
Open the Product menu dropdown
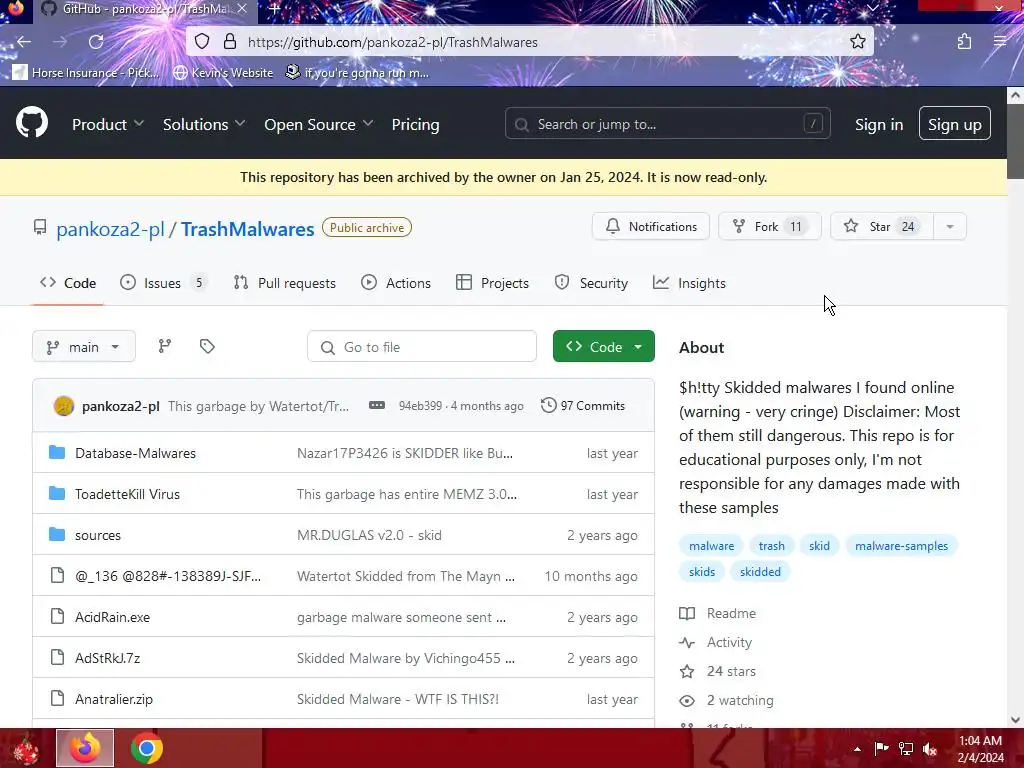pos(108,124)
